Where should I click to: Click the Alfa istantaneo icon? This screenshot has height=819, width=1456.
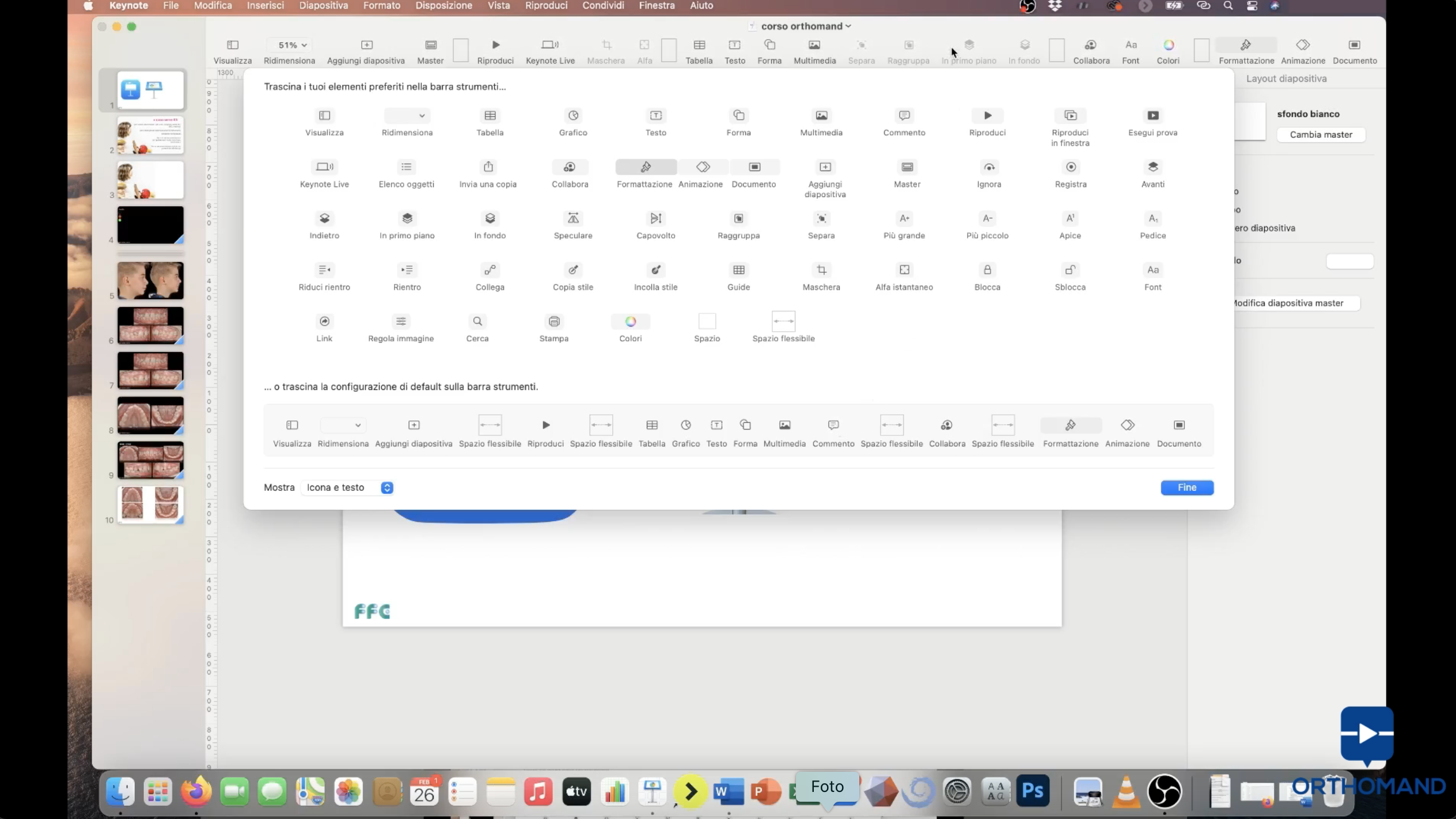pos(904,270)
